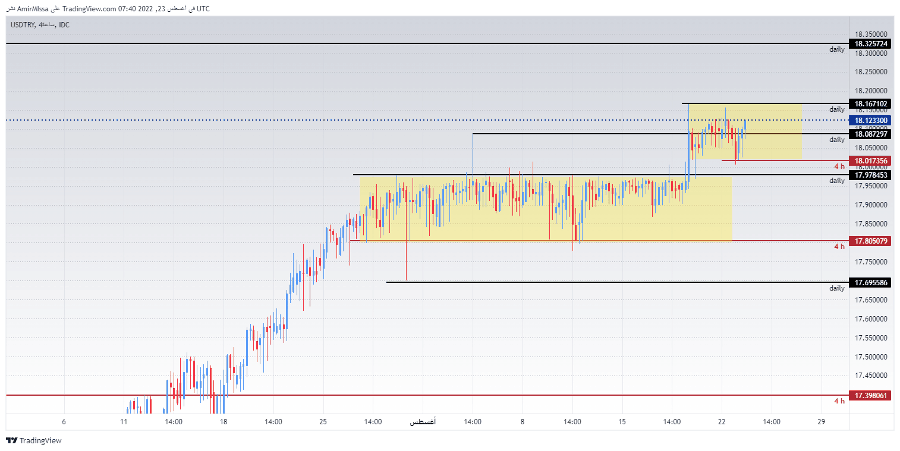900x451 pixels.
Task: Click the 17.900000 axis price tick
Action: pyautogui.click(x=871, y=205)
